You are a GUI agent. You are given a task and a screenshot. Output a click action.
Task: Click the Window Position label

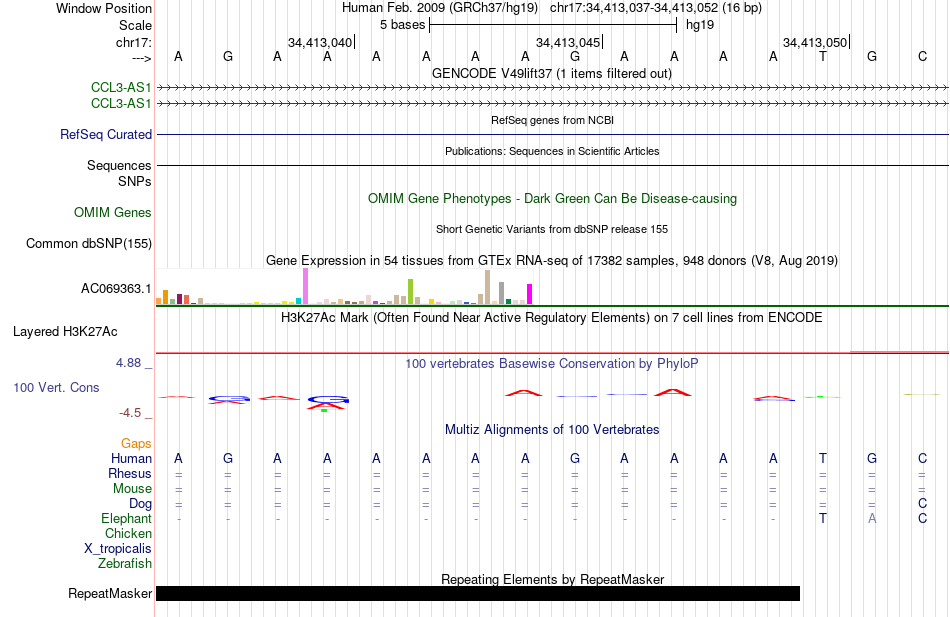[x=104, y=8]
